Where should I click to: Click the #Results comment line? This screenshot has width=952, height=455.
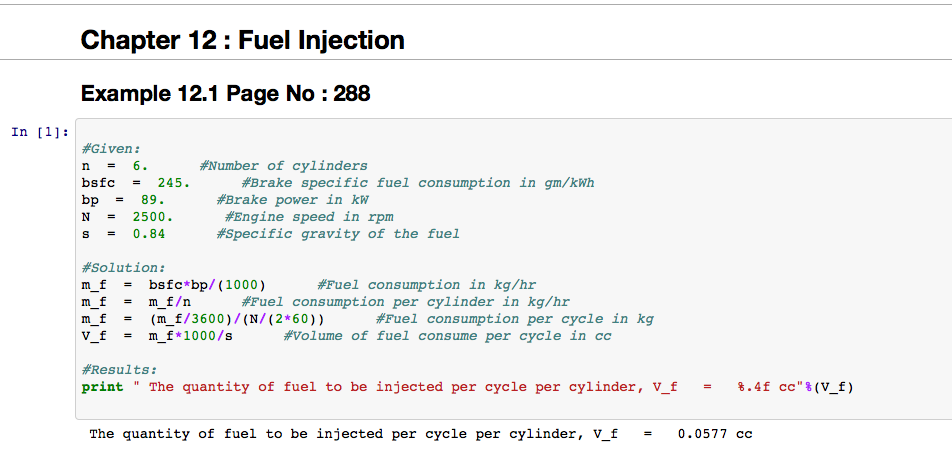(x=119, y=370)
